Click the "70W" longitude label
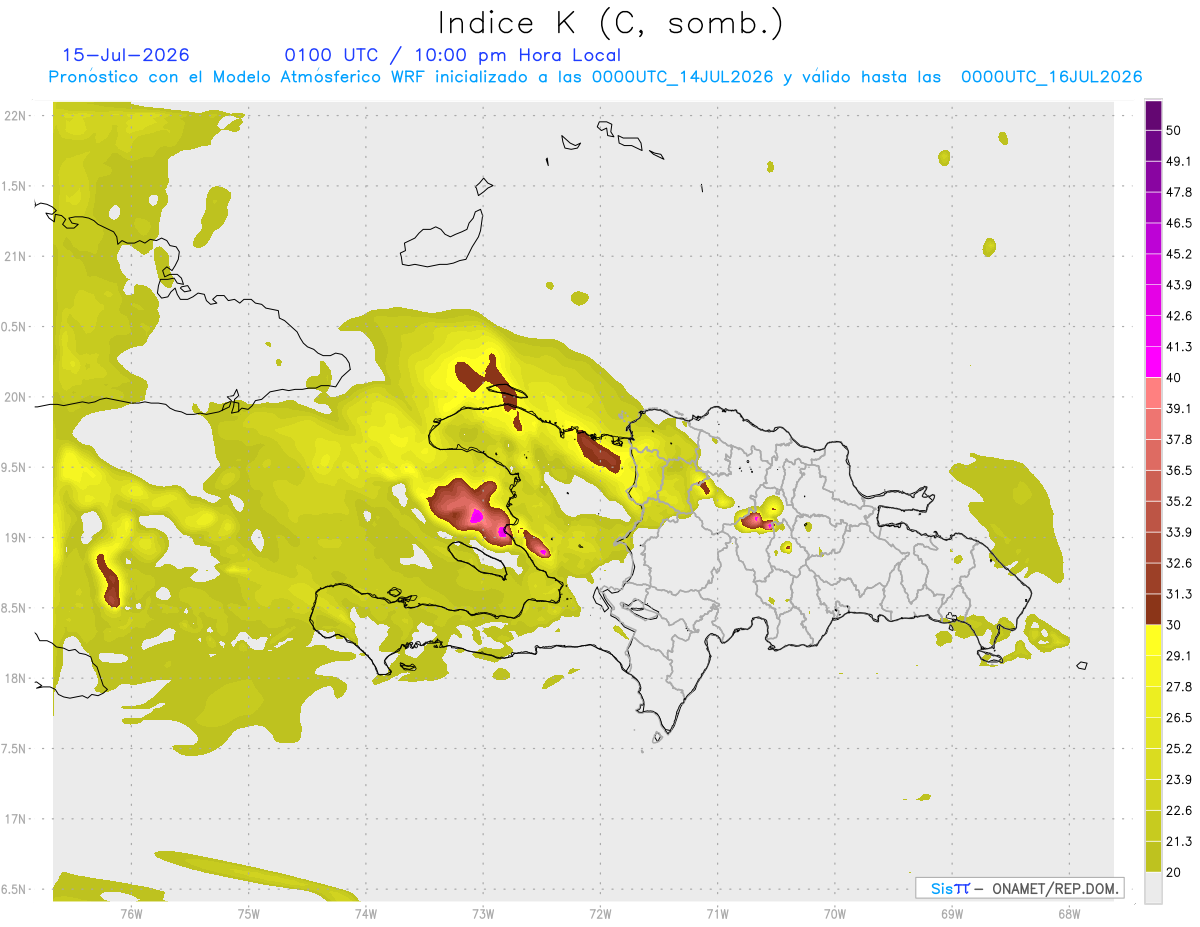 pyautogui.click(x=835, y=913)
